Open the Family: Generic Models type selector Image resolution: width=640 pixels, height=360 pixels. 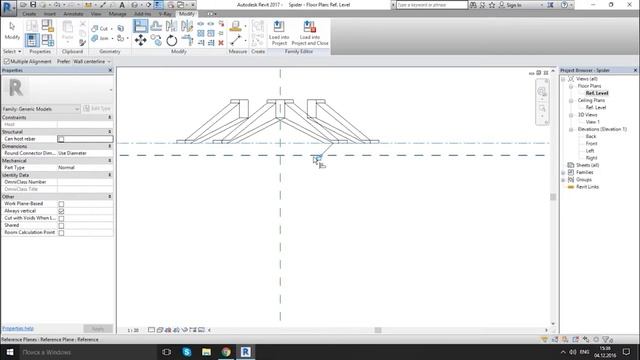(41, 109)
